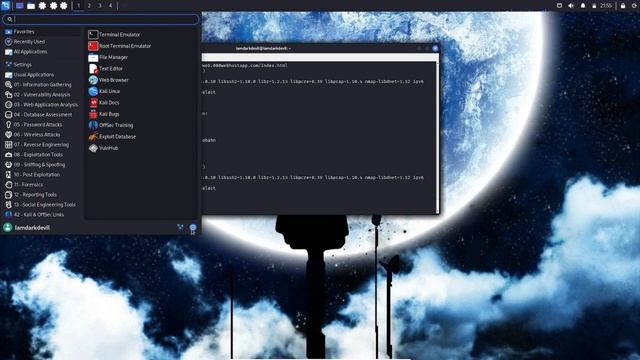Click the terminal window scrollbar
The width and height of the screenshot is (640, 360).
tap(437, 138)
